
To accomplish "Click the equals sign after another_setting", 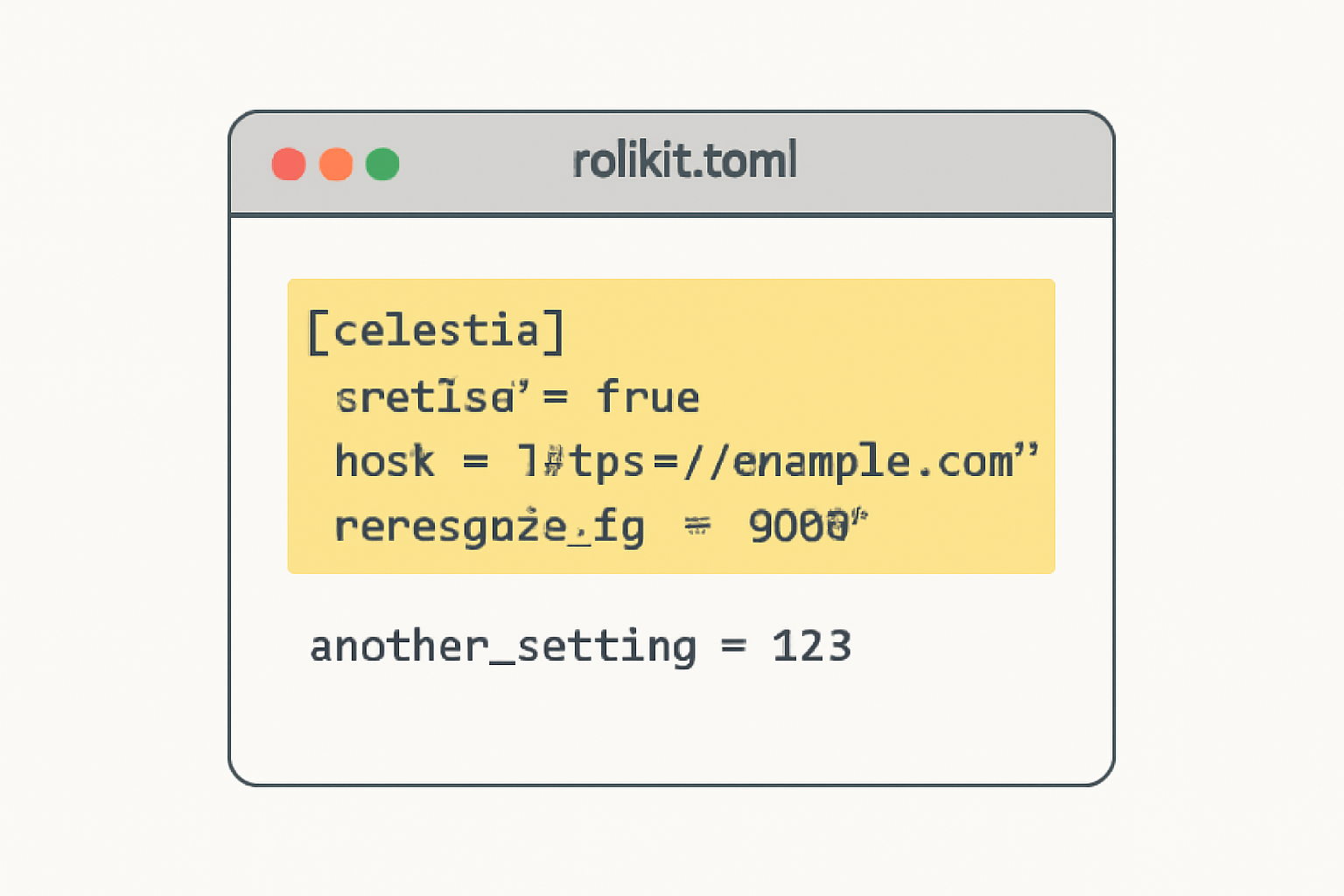I will click(733, 647).
